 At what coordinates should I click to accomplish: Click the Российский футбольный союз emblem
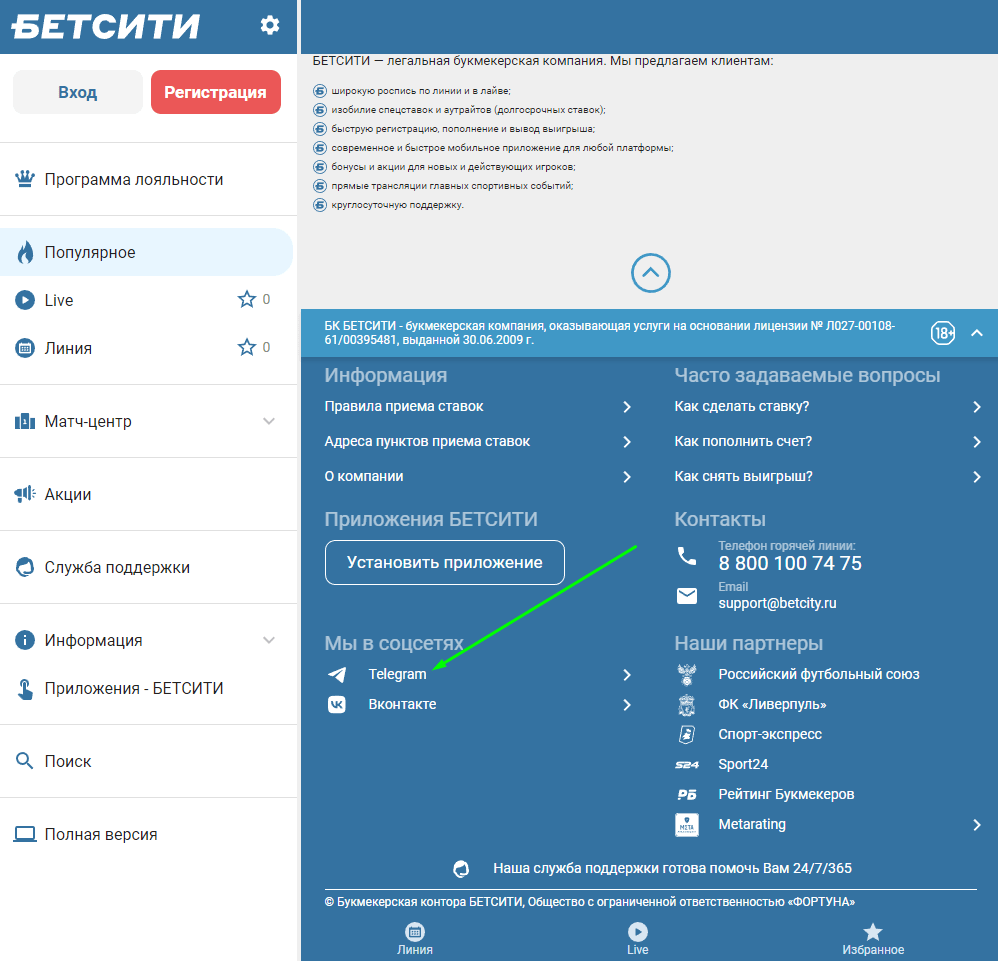click(687, 674)
